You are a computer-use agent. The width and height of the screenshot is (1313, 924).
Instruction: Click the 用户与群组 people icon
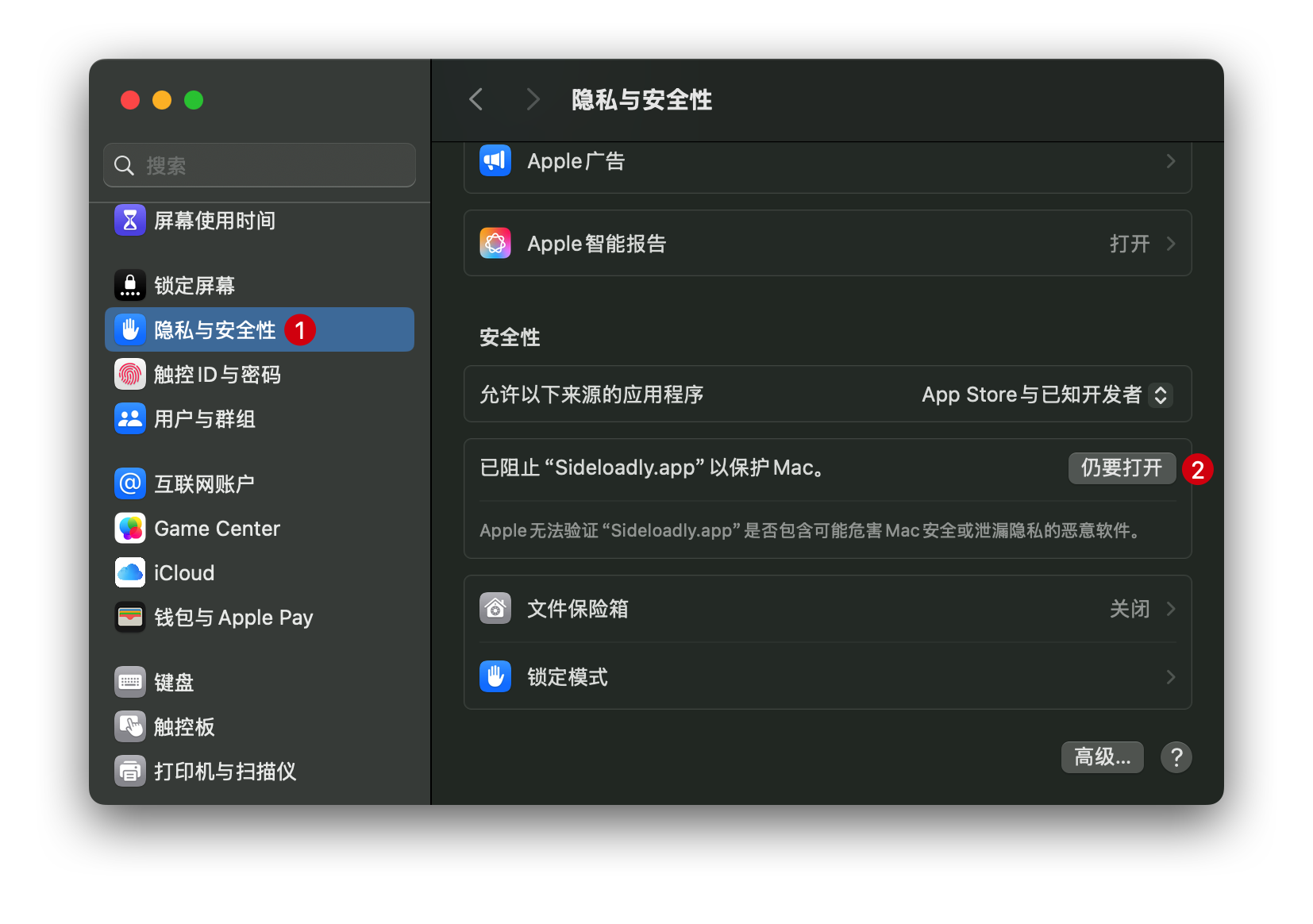click(x=130, y=419)
